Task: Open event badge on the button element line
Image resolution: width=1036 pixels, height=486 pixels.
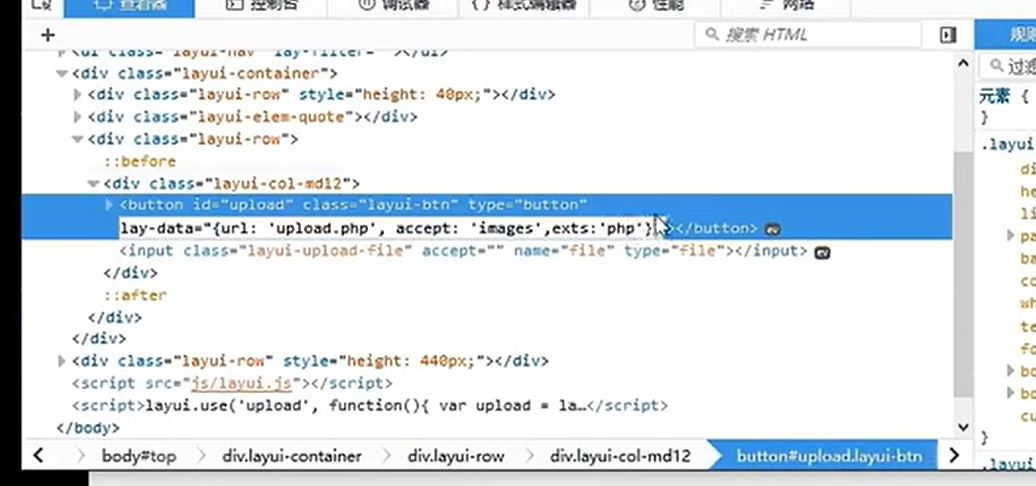Action: (x=772, y=229)
